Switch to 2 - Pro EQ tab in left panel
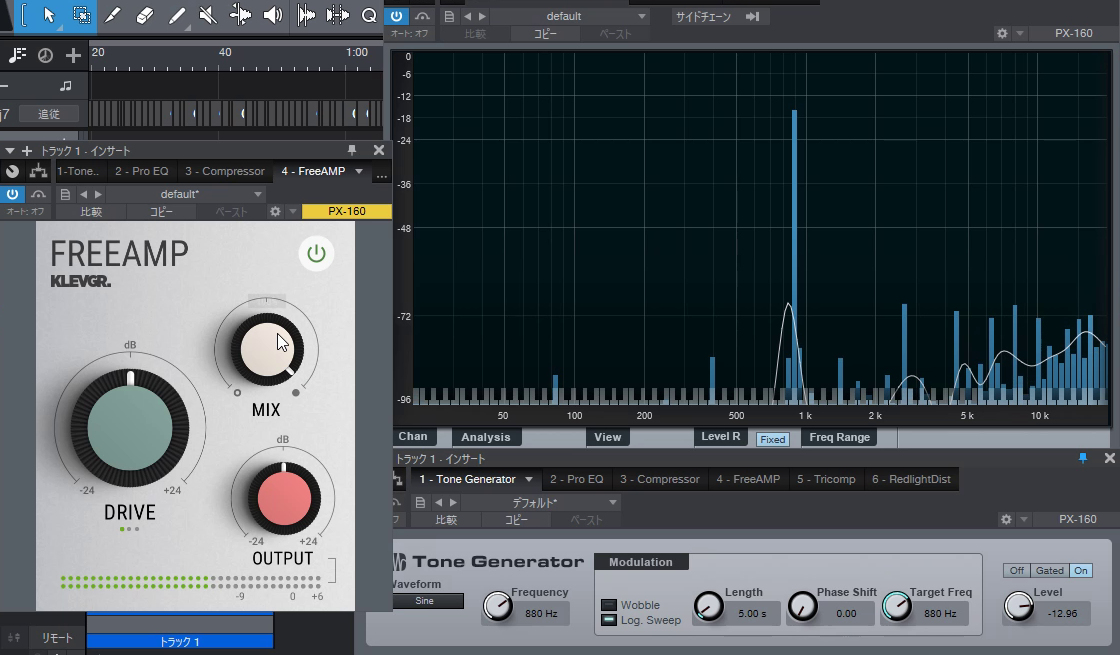This screenshot has width=1120, height=655. coord(141,171)
